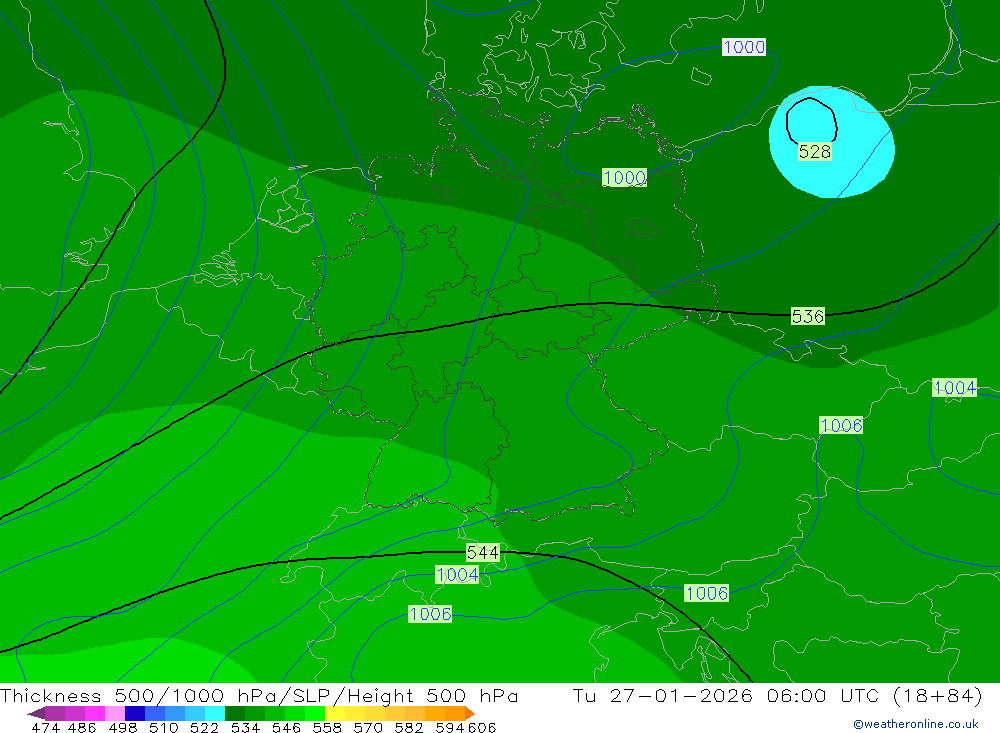Pick the bright lime green legend swatch
The height and width of the screenshot is (733, 1000).
pos(315,713)
